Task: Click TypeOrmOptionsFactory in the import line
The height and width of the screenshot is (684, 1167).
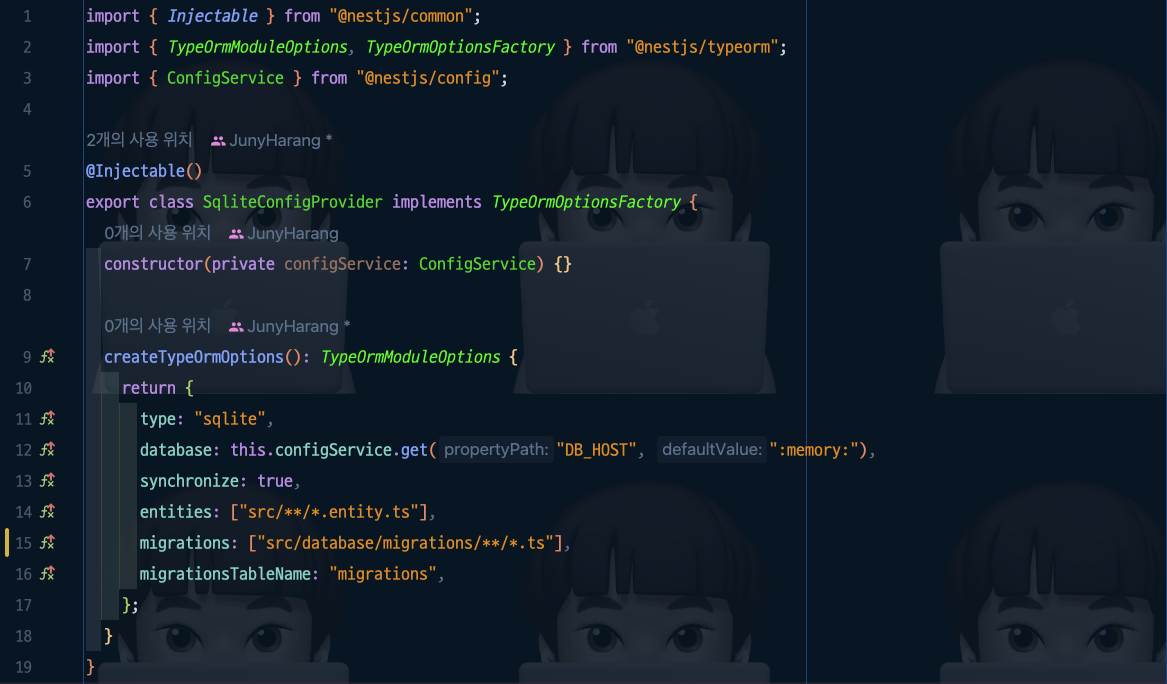Action: pyautogui.click(x=460, y=47)
